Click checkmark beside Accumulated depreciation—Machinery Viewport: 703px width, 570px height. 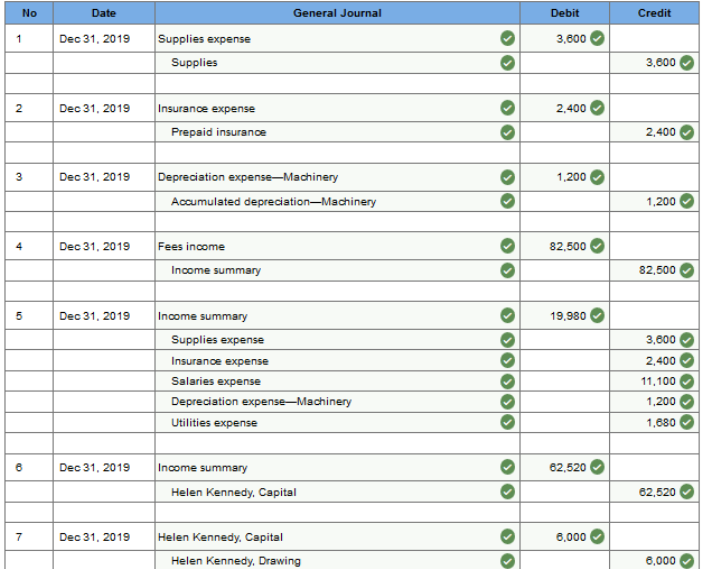tap(508, 202)
